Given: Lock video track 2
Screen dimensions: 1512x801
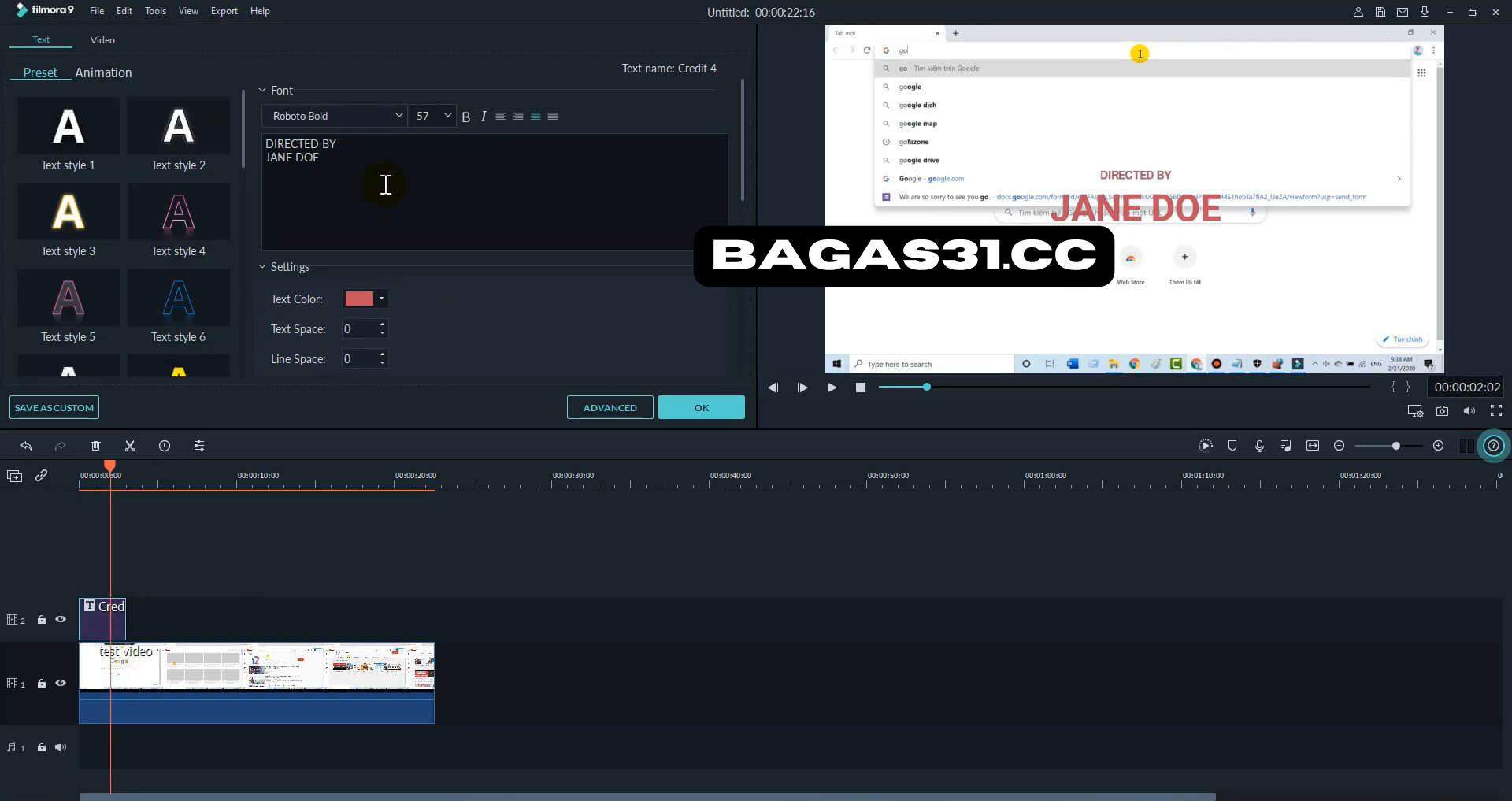Looking at the screenshot, I should [42, 619].
